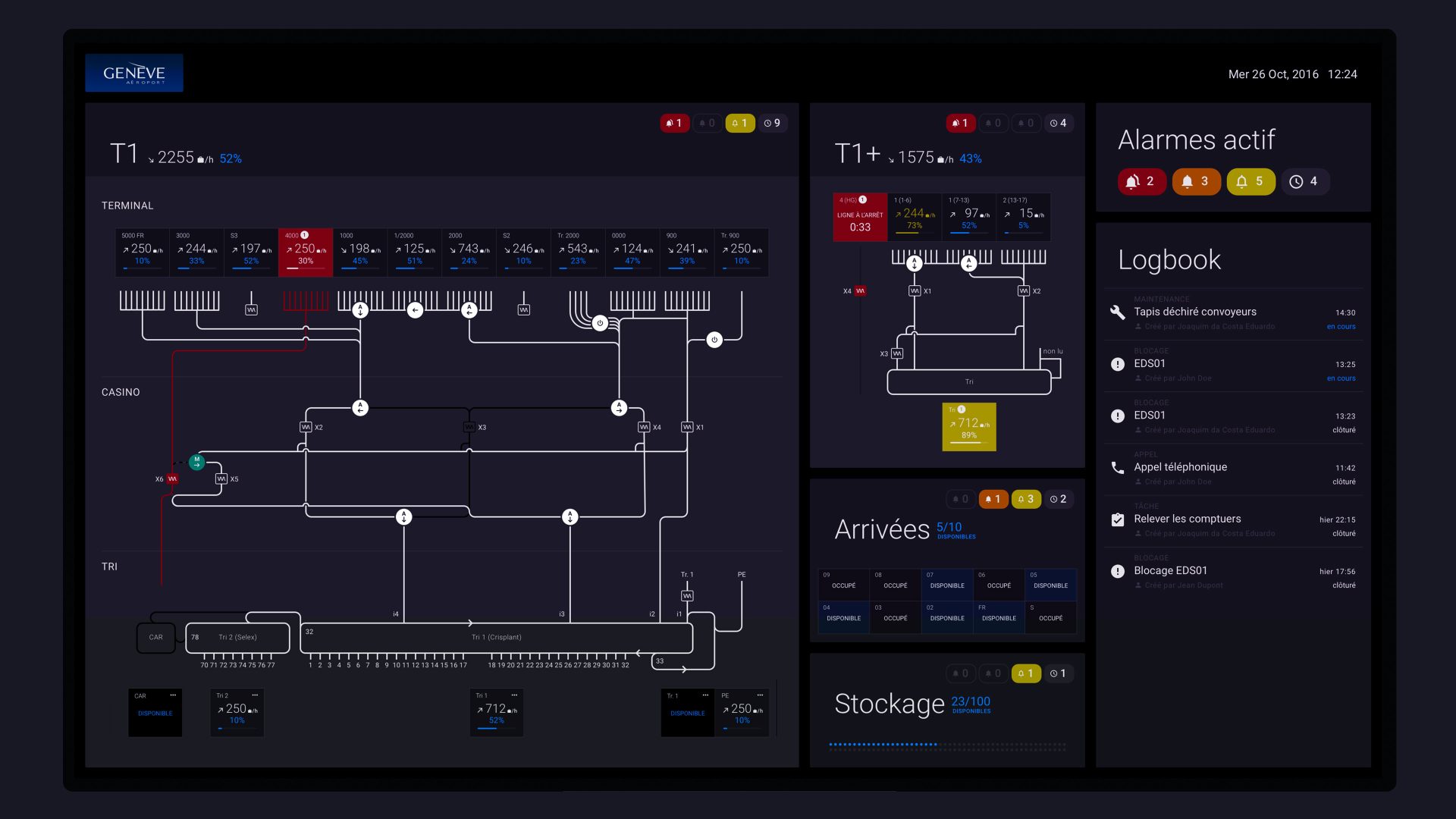The image size is (1456, 819).
Task: Click the Genève Aéroport logo
Action: click(134, 73)
